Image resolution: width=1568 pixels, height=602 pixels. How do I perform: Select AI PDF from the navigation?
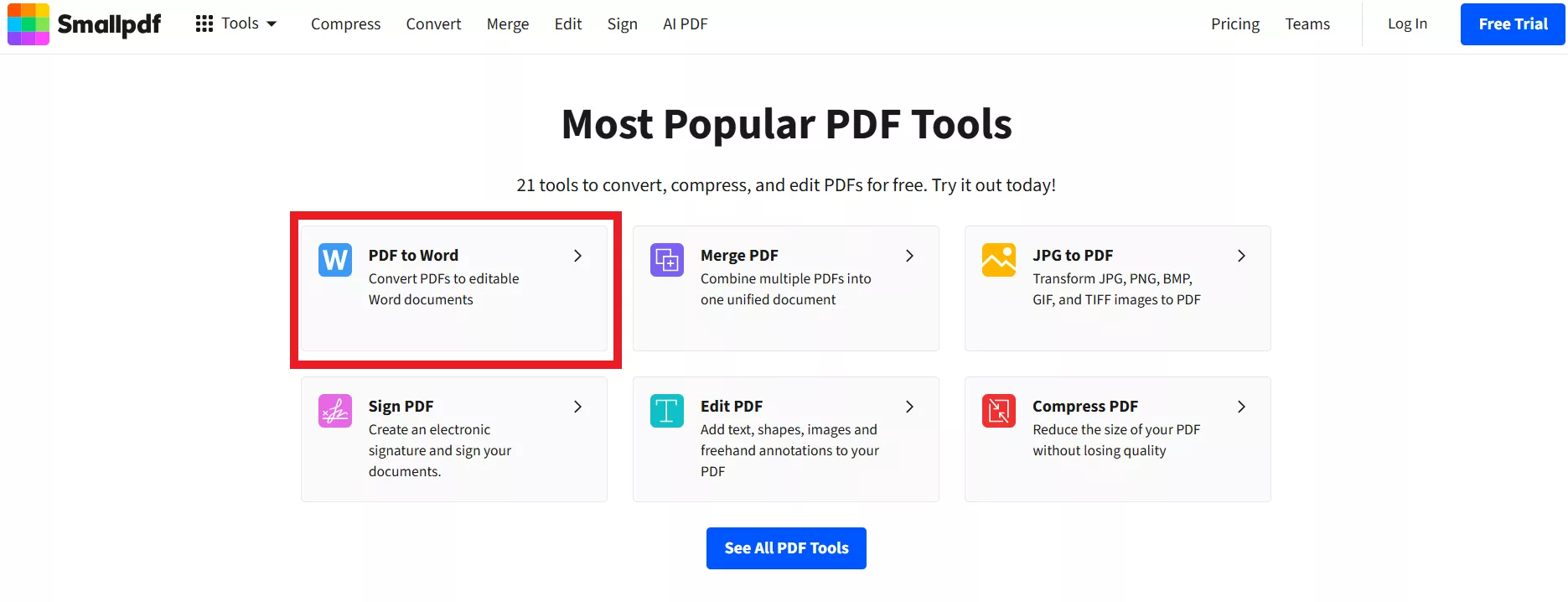pyautogui.click(x=685, y=23)
